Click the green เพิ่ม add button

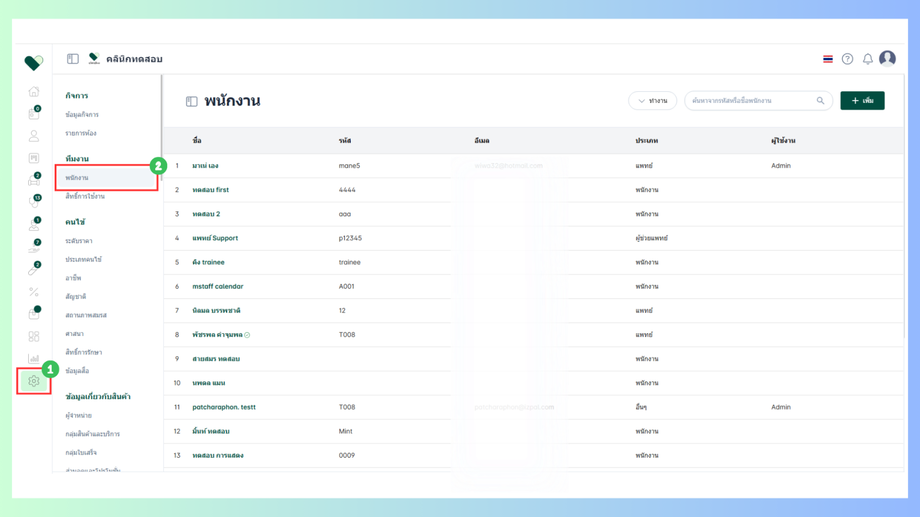tap(862, 101)
